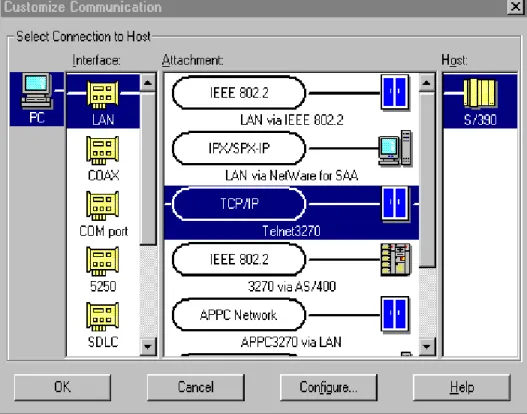Select the TCP/IP attachment oval
The image size is (527, 414).
coord(239,204)
